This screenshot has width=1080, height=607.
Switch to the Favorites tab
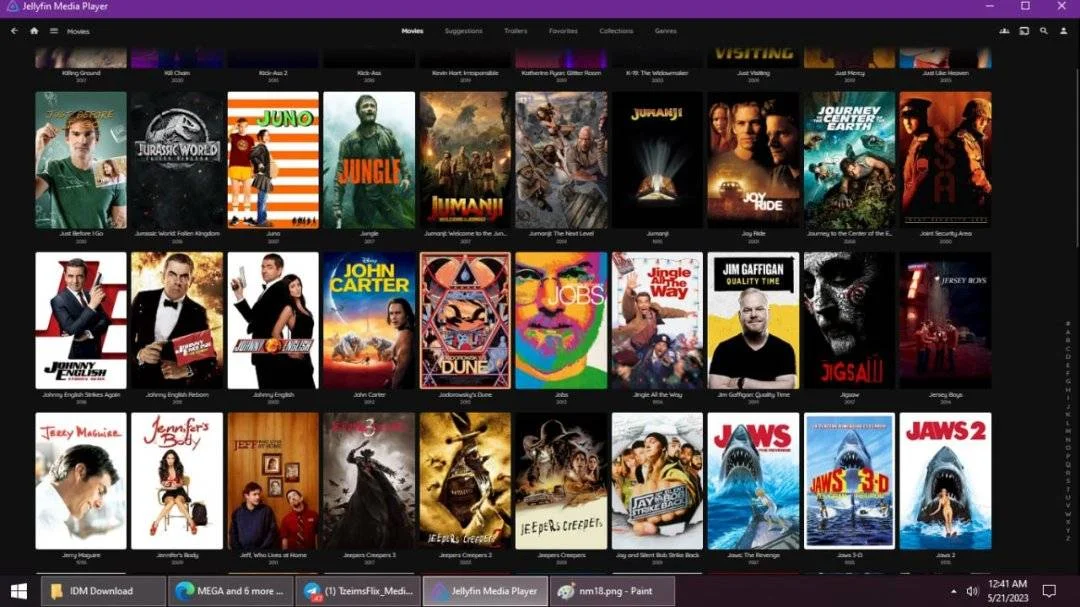coord(563,31)
